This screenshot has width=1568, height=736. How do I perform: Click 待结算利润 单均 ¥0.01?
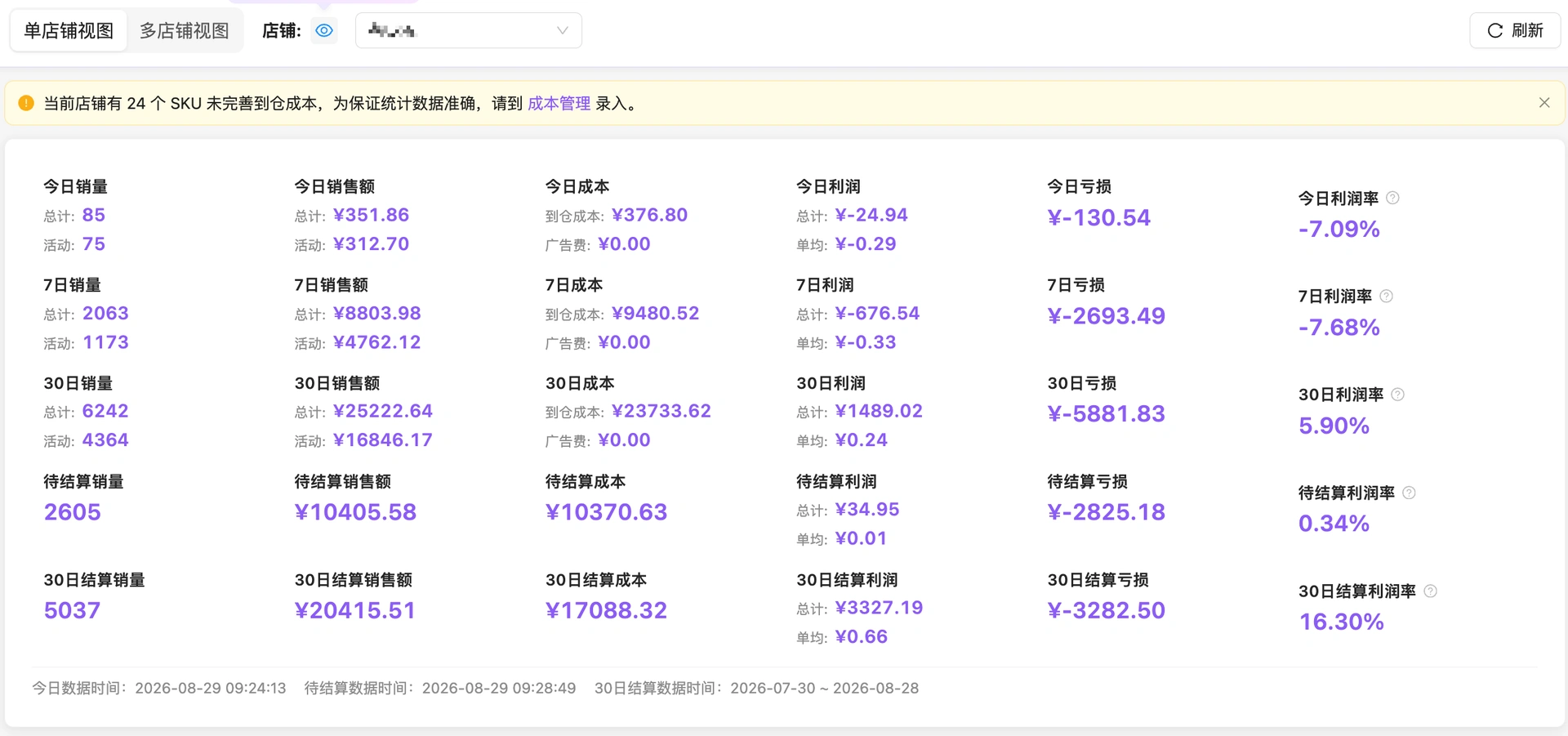862,538
